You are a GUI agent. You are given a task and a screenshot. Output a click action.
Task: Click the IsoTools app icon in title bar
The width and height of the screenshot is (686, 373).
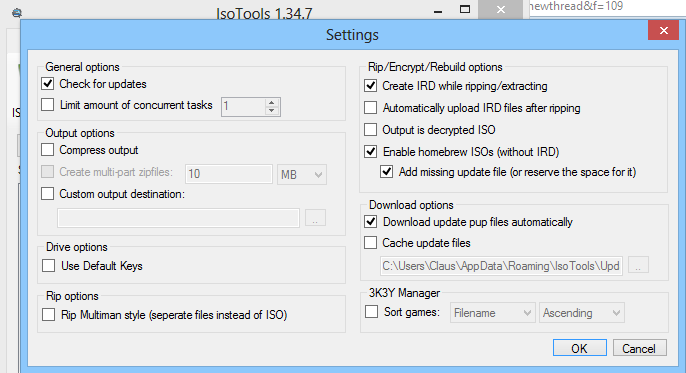click(x=17, y=13)
